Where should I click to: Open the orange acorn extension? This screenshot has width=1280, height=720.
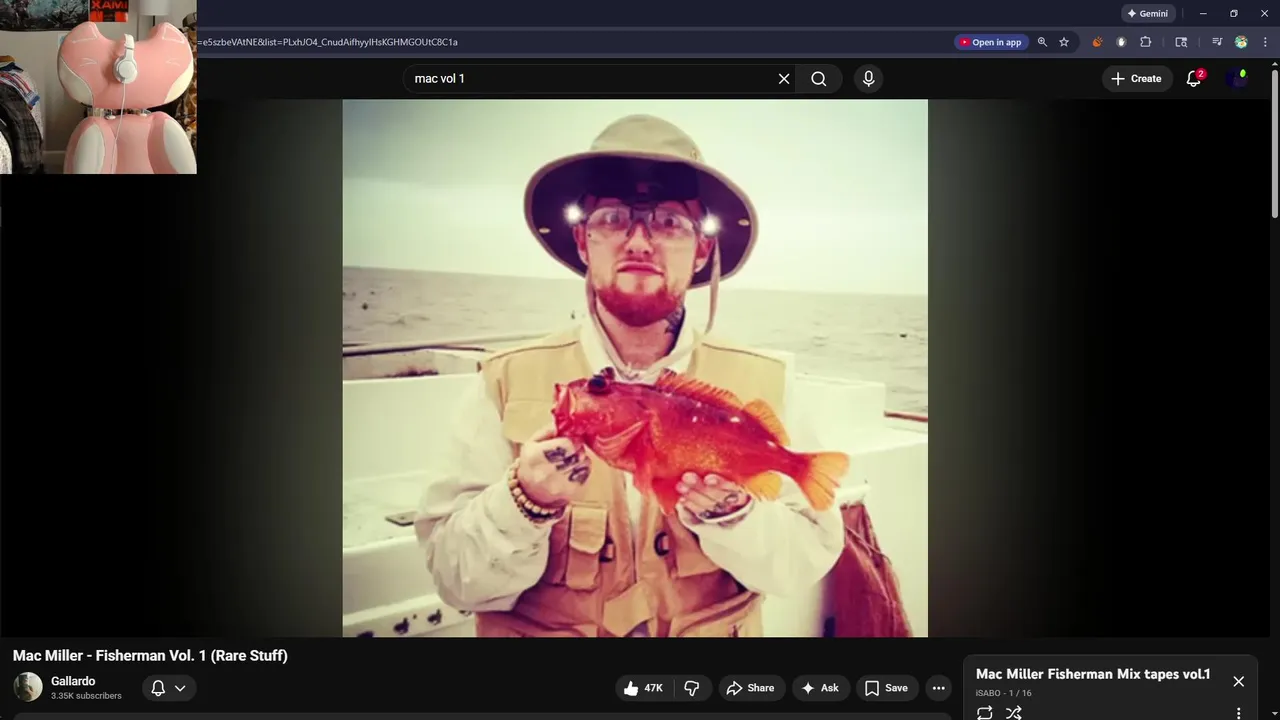[1097, 42]
